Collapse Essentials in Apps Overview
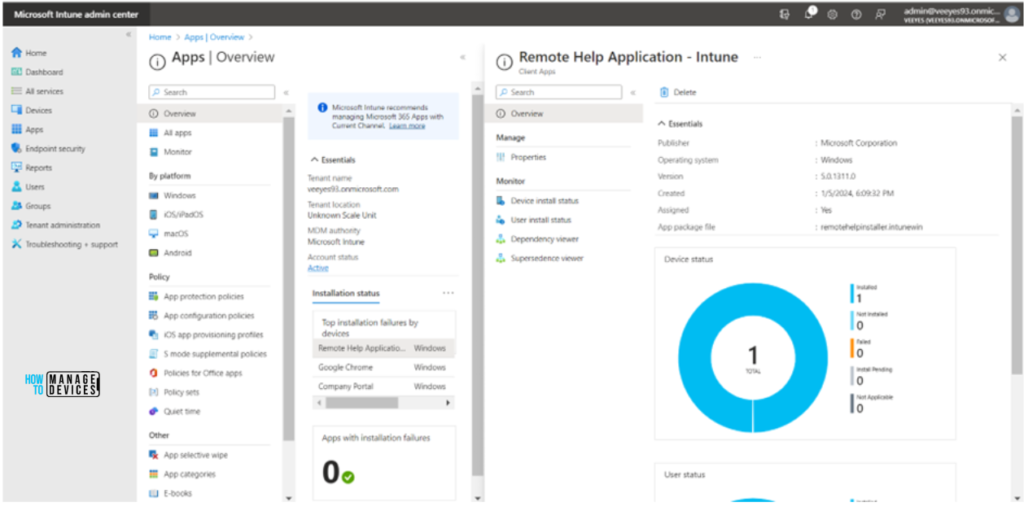 (x=333, y=159)
